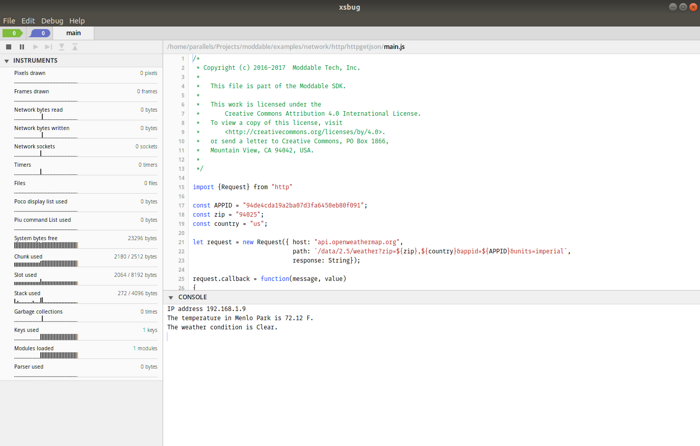The width and height of the screenshot is (700, 446).
Task: Collapse the CONSOLE panel
Action: tap(171, 297)
